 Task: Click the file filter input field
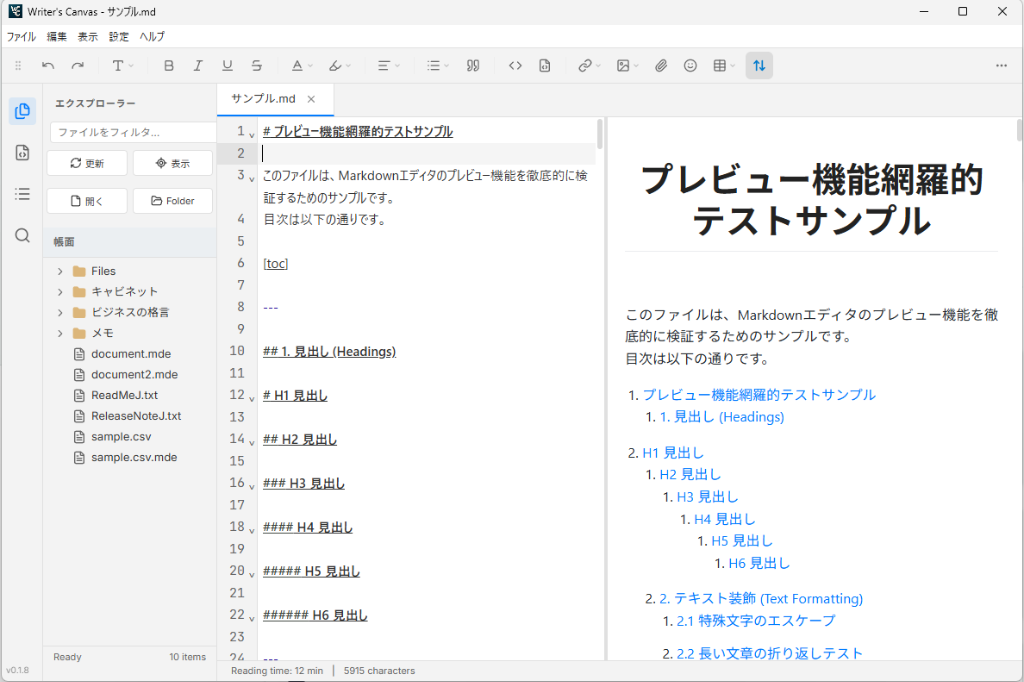pyautogui.click(x=133, y=132)
